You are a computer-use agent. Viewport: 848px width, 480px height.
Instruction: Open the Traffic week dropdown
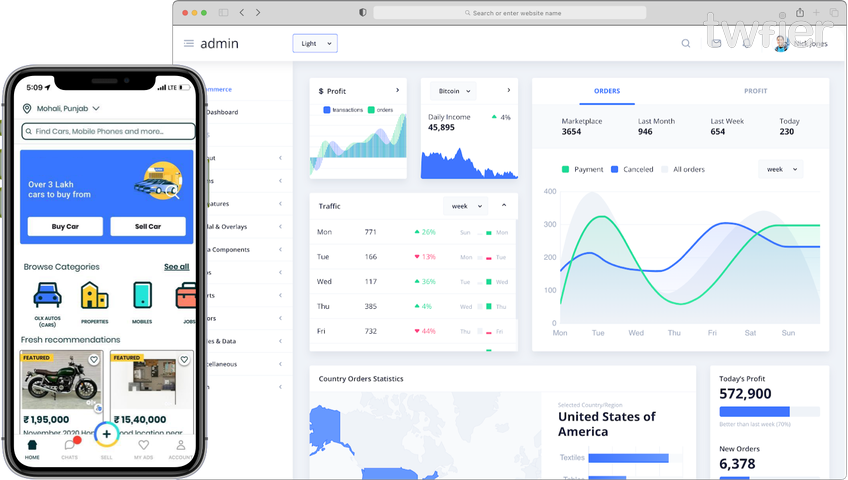click(465, 206)
